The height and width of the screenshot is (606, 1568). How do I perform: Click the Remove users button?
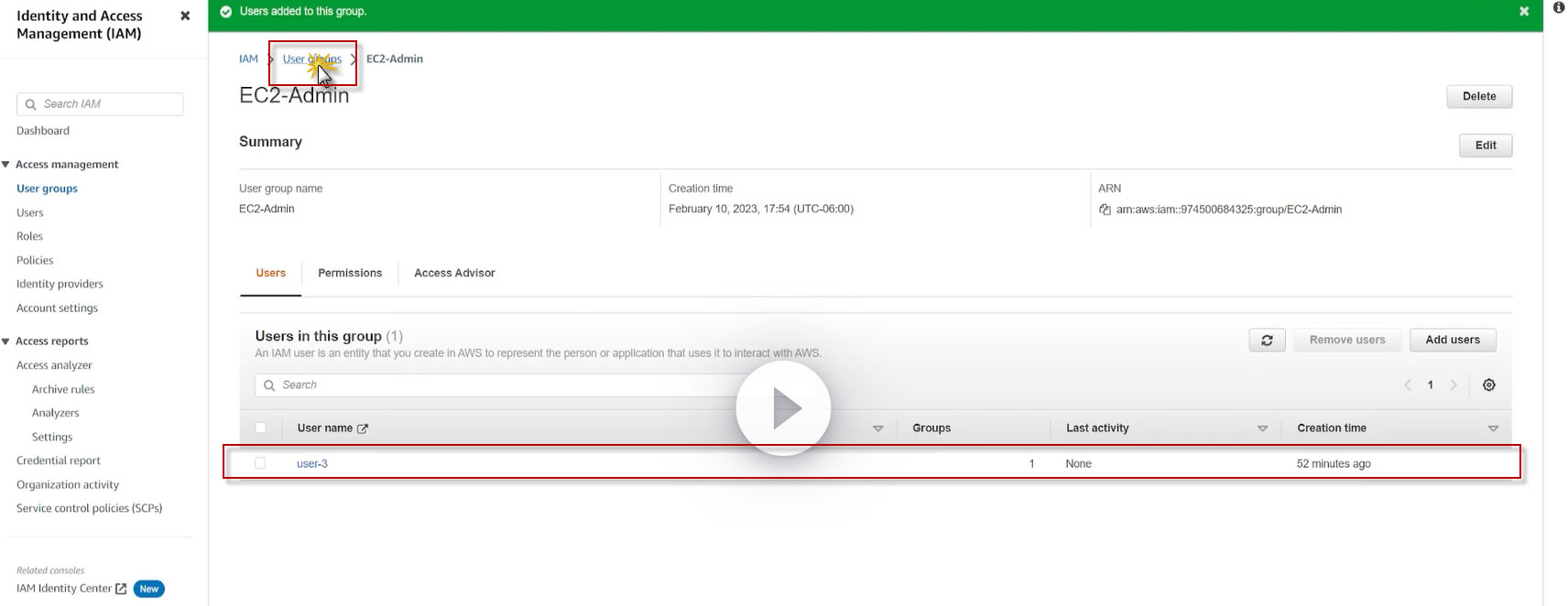coord(1347,340)
